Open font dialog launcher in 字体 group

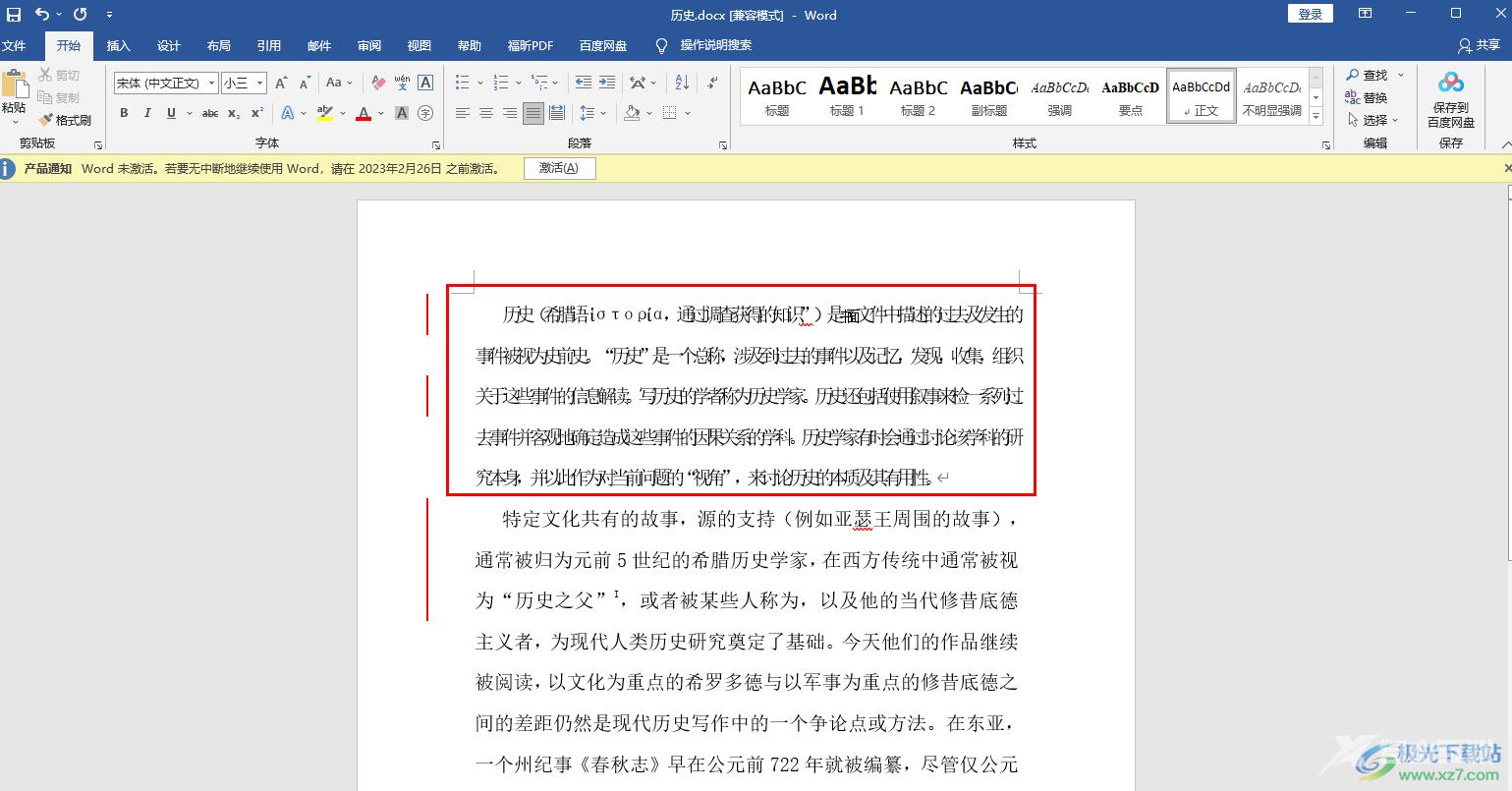tap(435, 144)
